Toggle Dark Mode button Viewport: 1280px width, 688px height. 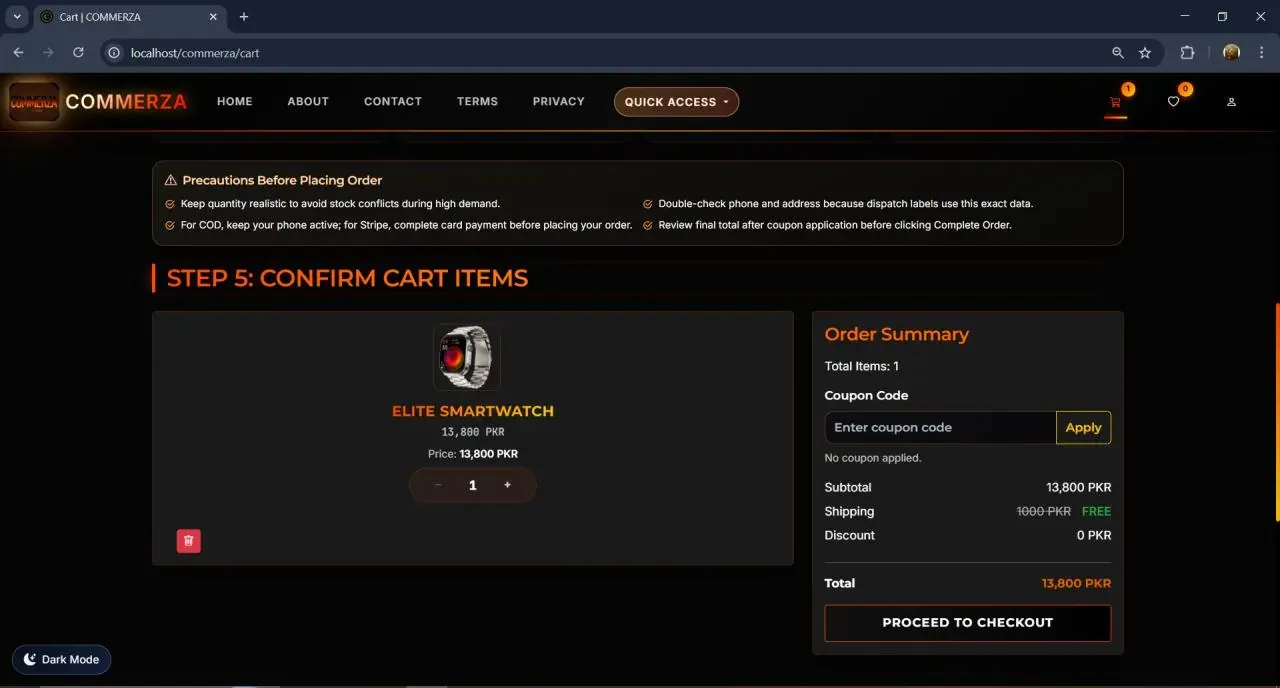tap(62, 660)
